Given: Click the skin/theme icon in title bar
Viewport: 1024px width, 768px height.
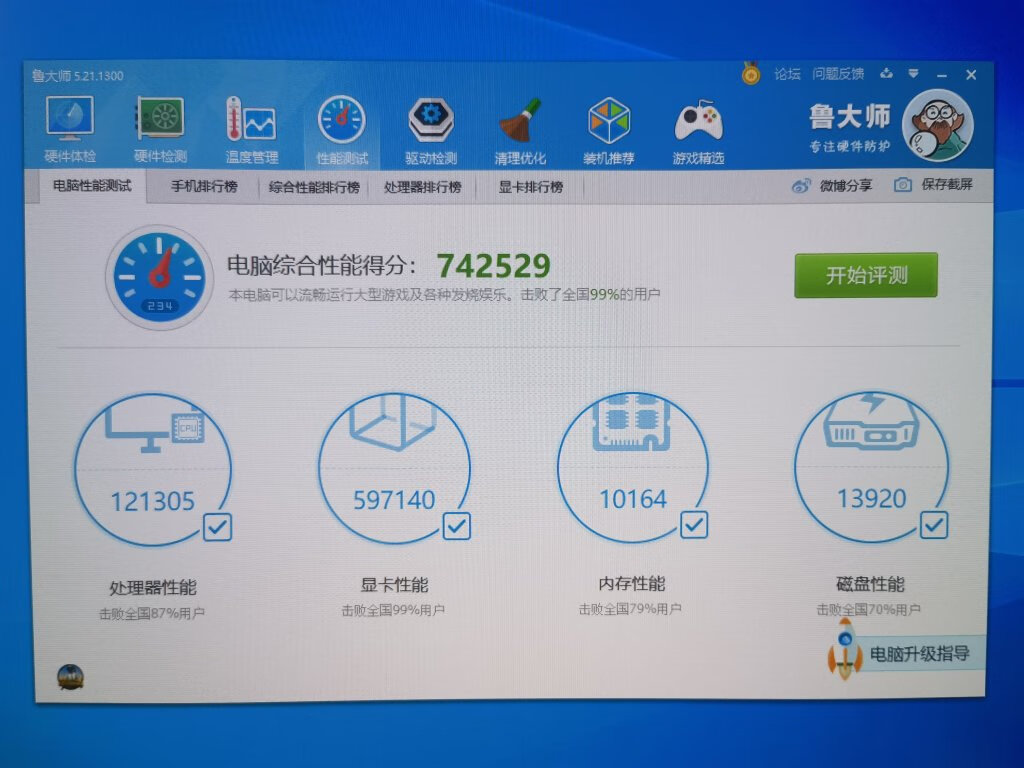Looking at the screenshot, I should (886, 73).
